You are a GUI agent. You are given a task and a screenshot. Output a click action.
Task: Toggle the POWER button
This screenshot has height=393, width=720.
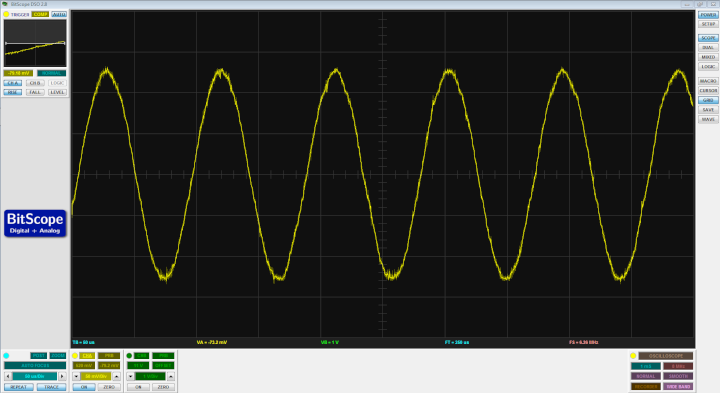[708, 15]
